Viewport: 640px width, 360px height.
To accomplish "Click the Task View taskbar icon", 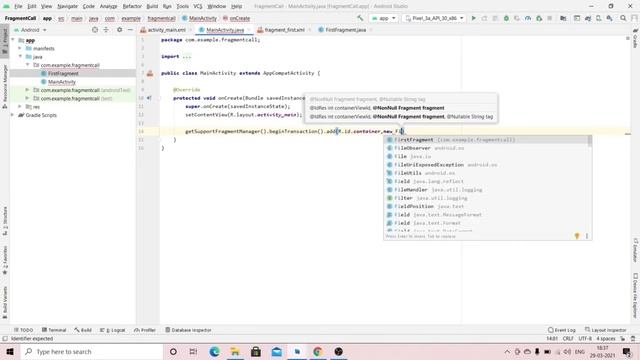I will [193, 351].
